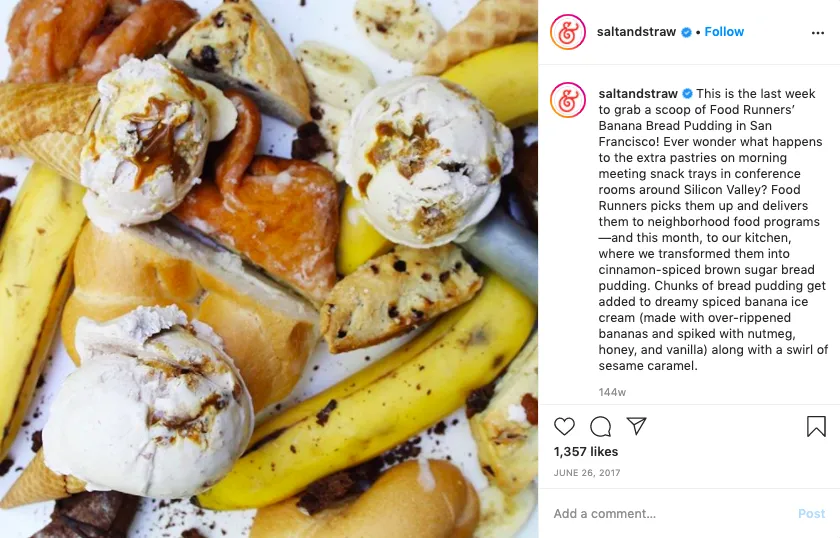Open comments with speech bubble icon
Image resolution: width=840 pixels, height=538 pixels.
click(x=601, y=427)
